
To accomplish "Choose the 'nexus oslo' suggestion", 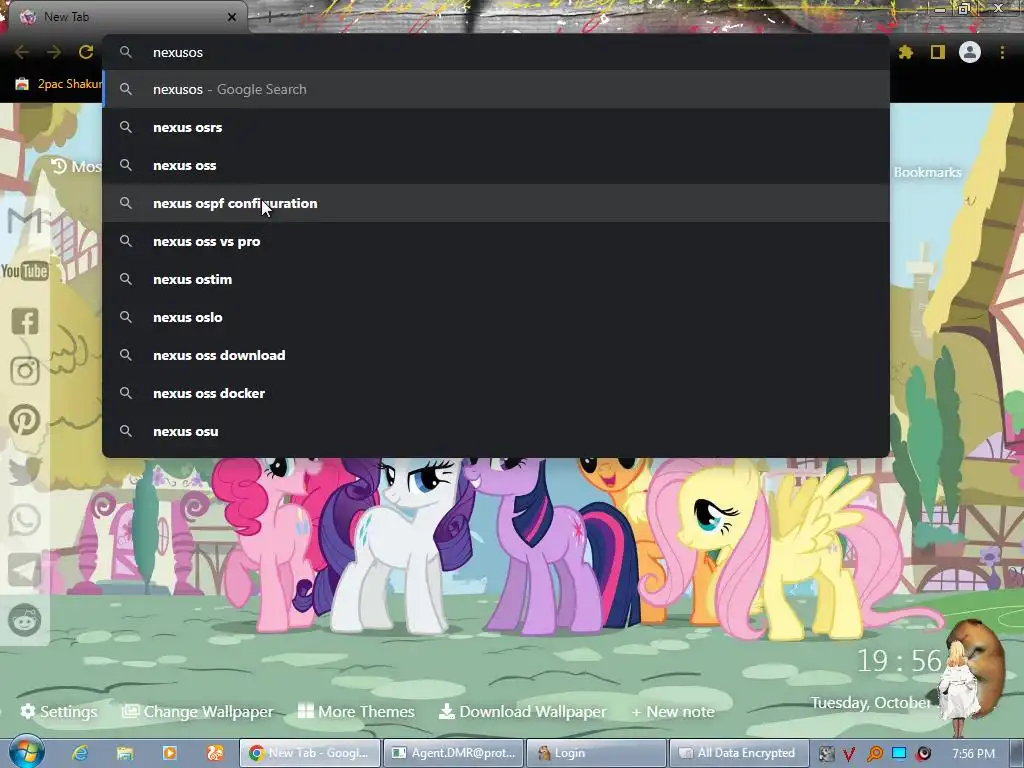I will tap(496, 317).
